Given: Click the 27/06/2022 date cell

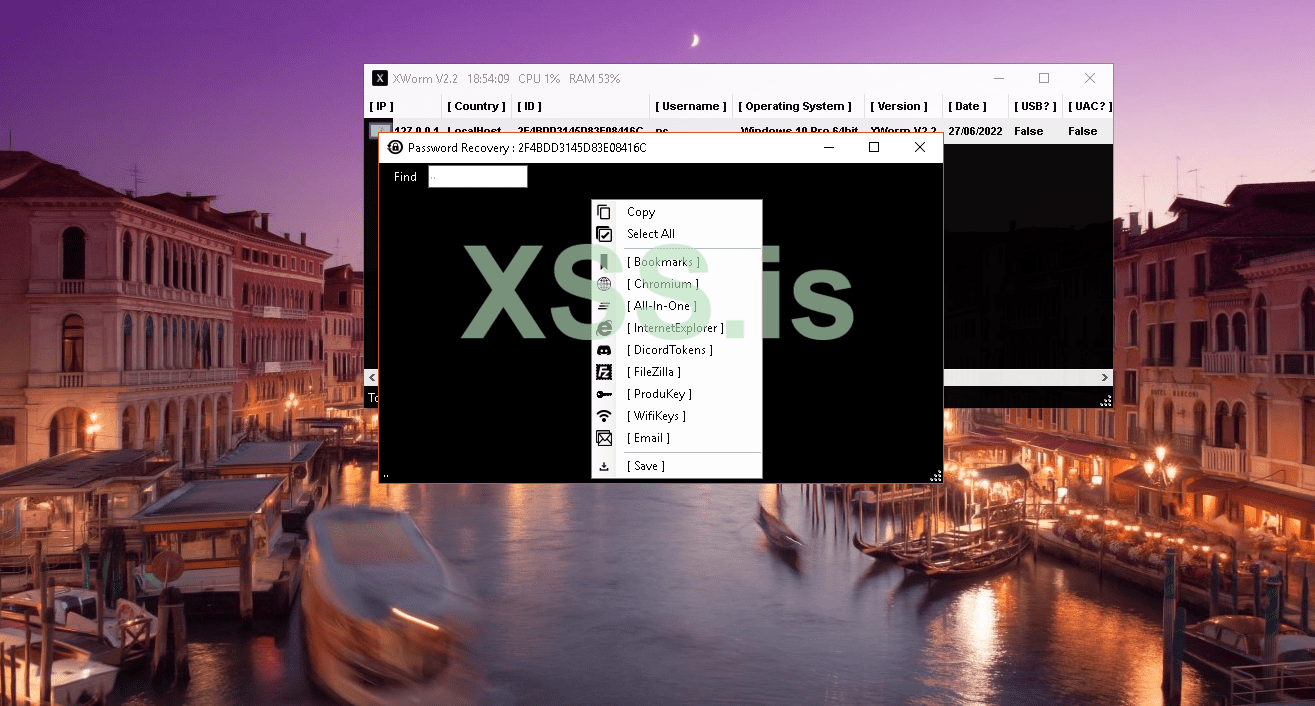Looking at the screenshot, I should 976,131.
